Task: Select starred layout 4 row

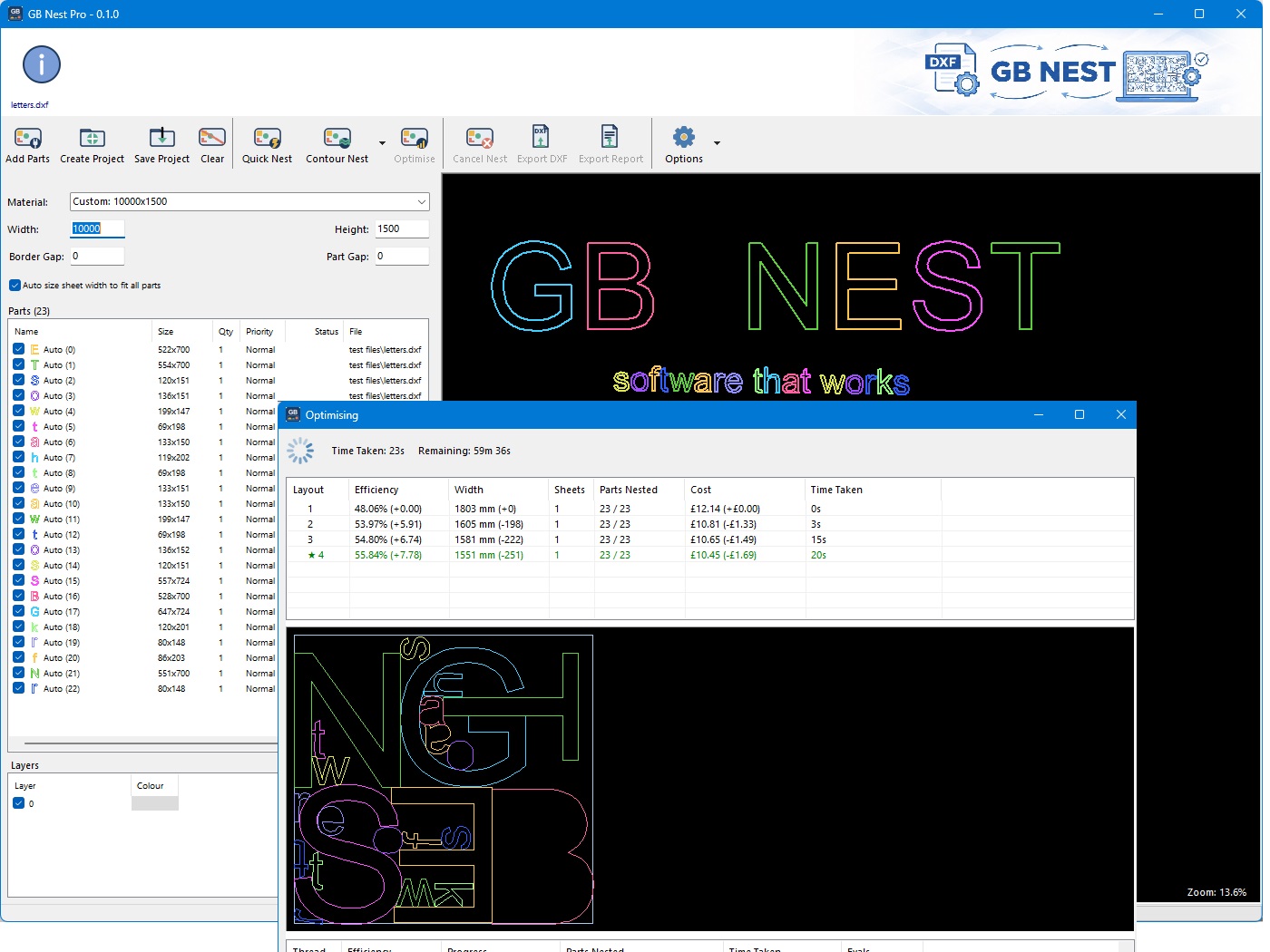Action: pyautogui.click(x=709, y=555)
